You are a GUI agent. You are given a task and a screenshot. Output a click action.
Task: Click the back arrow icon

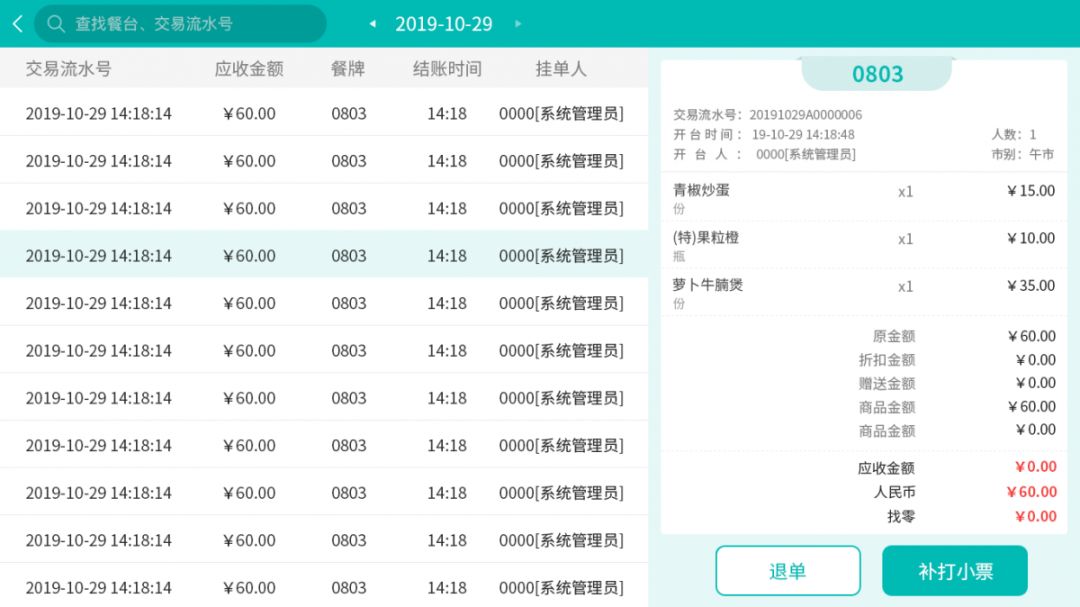[17, 24]
